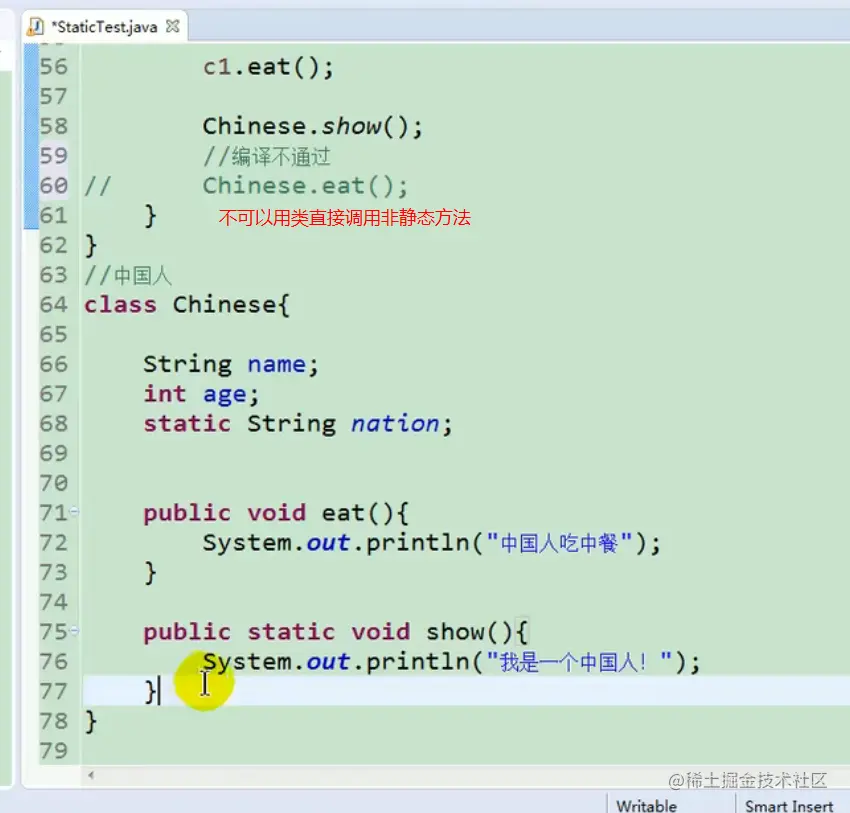This screenshot has width=850, height=813.
Task: Click the horizontal scrollbar left arrow
Action: (x=91, y=775)
